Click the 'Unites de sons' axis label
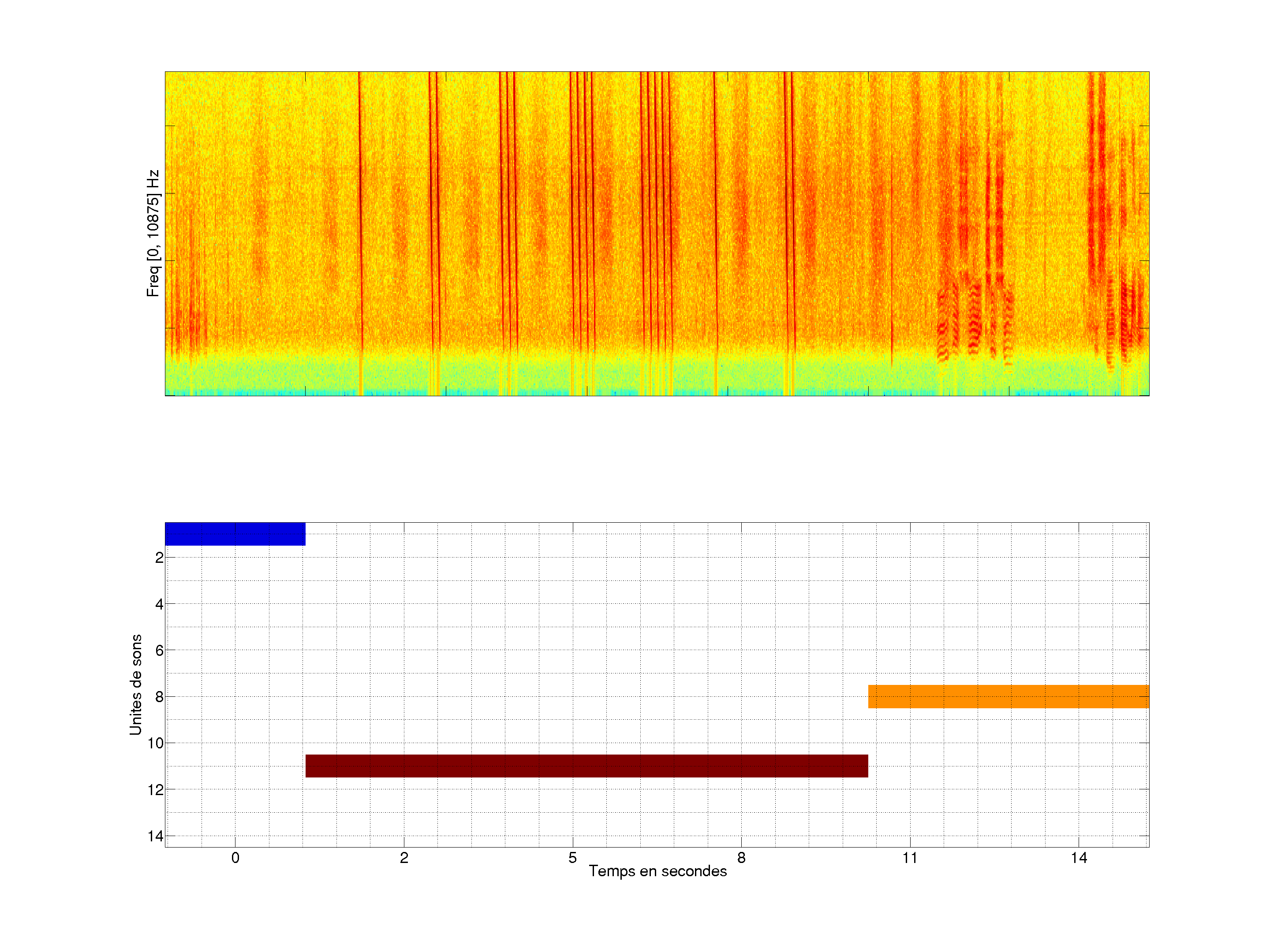The height and width of the screenshot is (952, 1270). pyautogui.click(x=135, y=684)
